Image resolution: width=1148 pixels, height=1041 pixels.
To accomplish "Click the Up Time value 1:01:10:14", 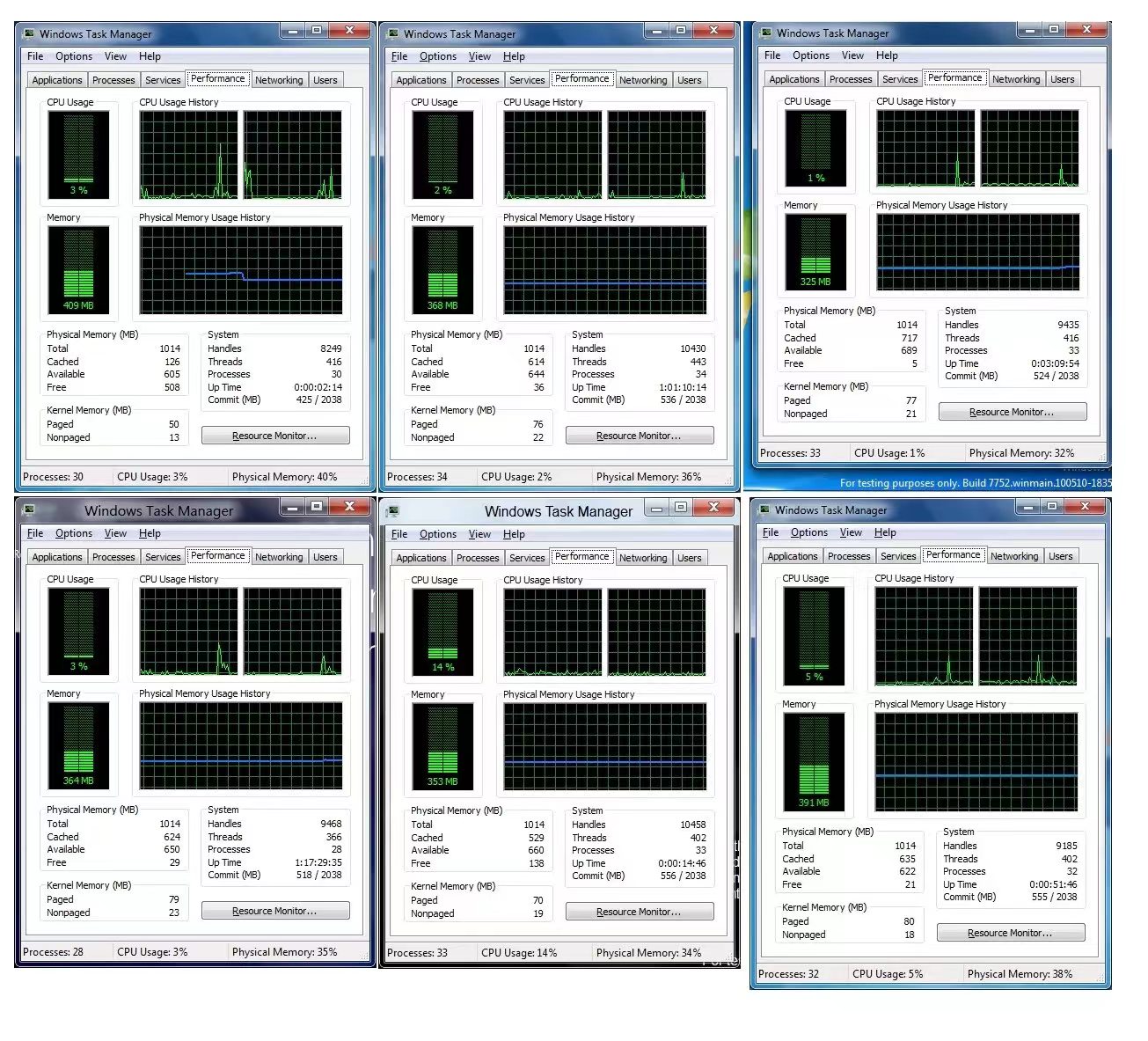I will pyautogui.click(x=683, y=387).
